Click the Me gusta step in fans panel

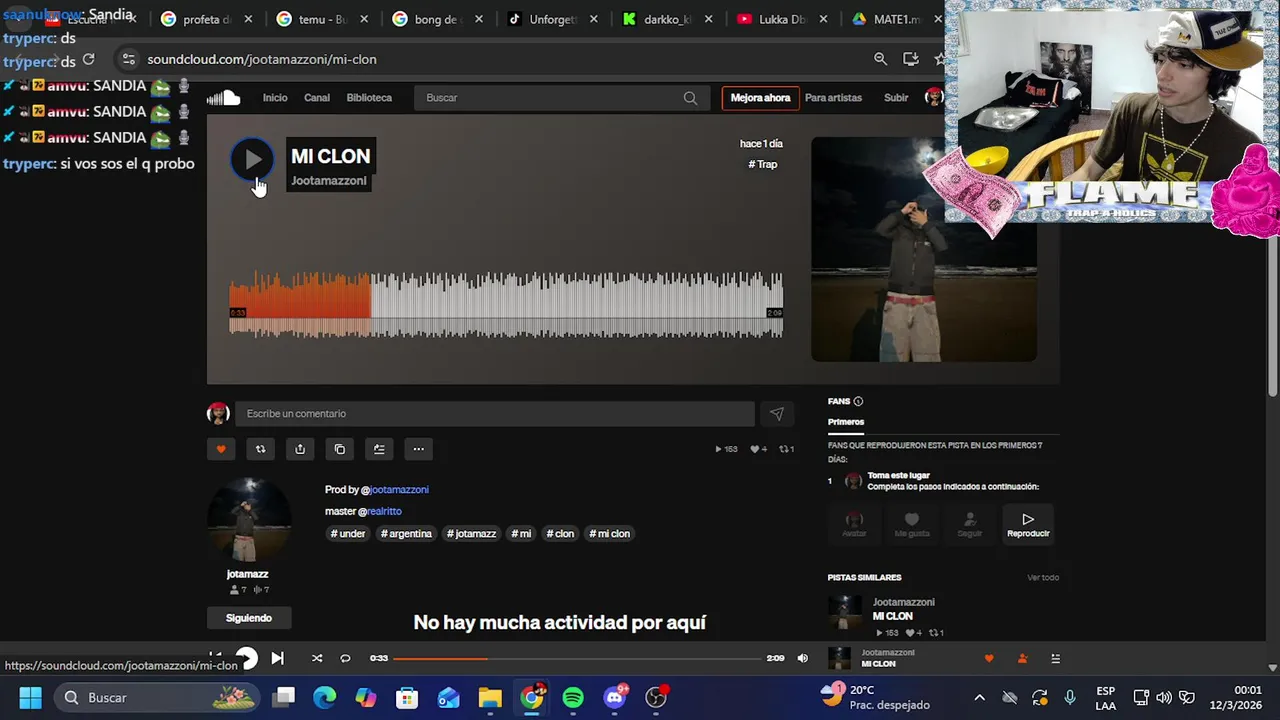point(912,524)
